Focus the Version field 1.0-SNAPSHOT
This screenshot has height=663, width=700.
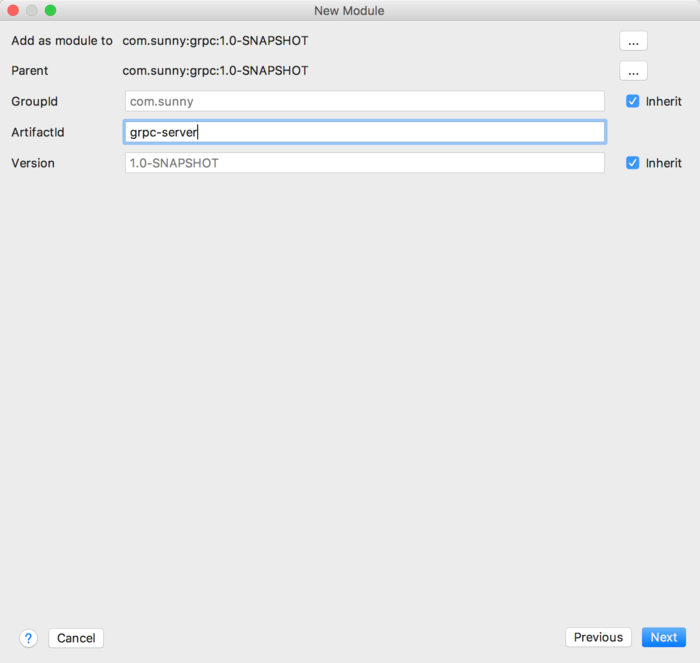(365, 163)
